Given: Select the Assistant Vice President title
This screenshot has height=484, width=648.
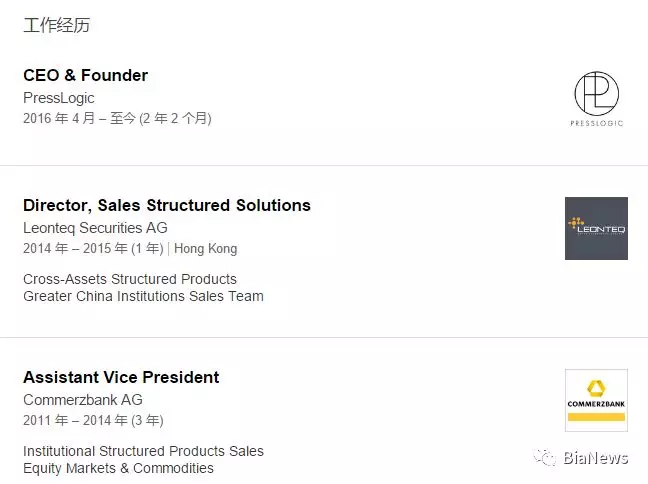Looking at the screenshot, I should point(121,377).
